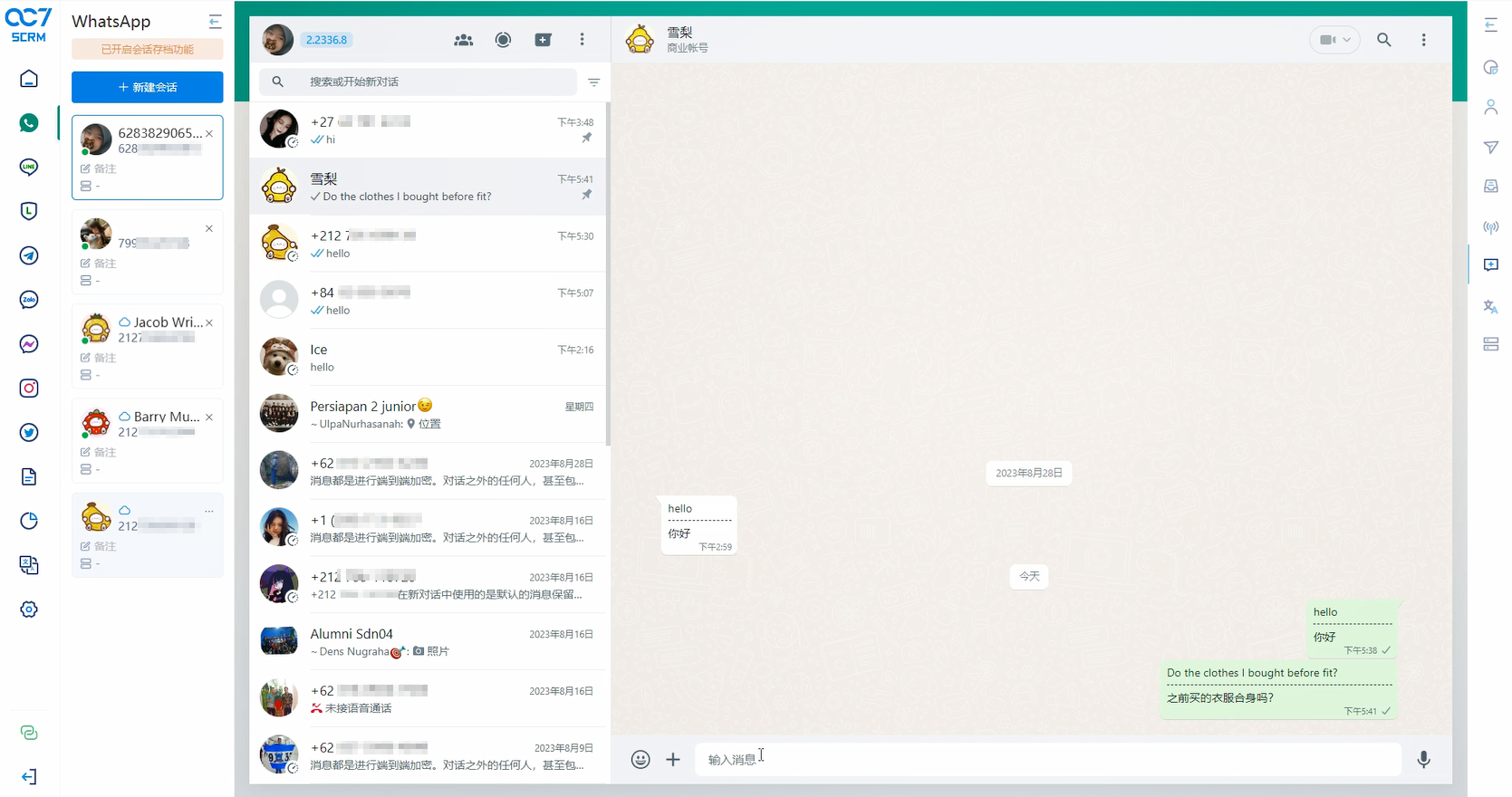Image resolution: width=1512 pixels, height=797 pixels.
Task: Collapse the WhatsApp account list panel
Action: [215, 22]
